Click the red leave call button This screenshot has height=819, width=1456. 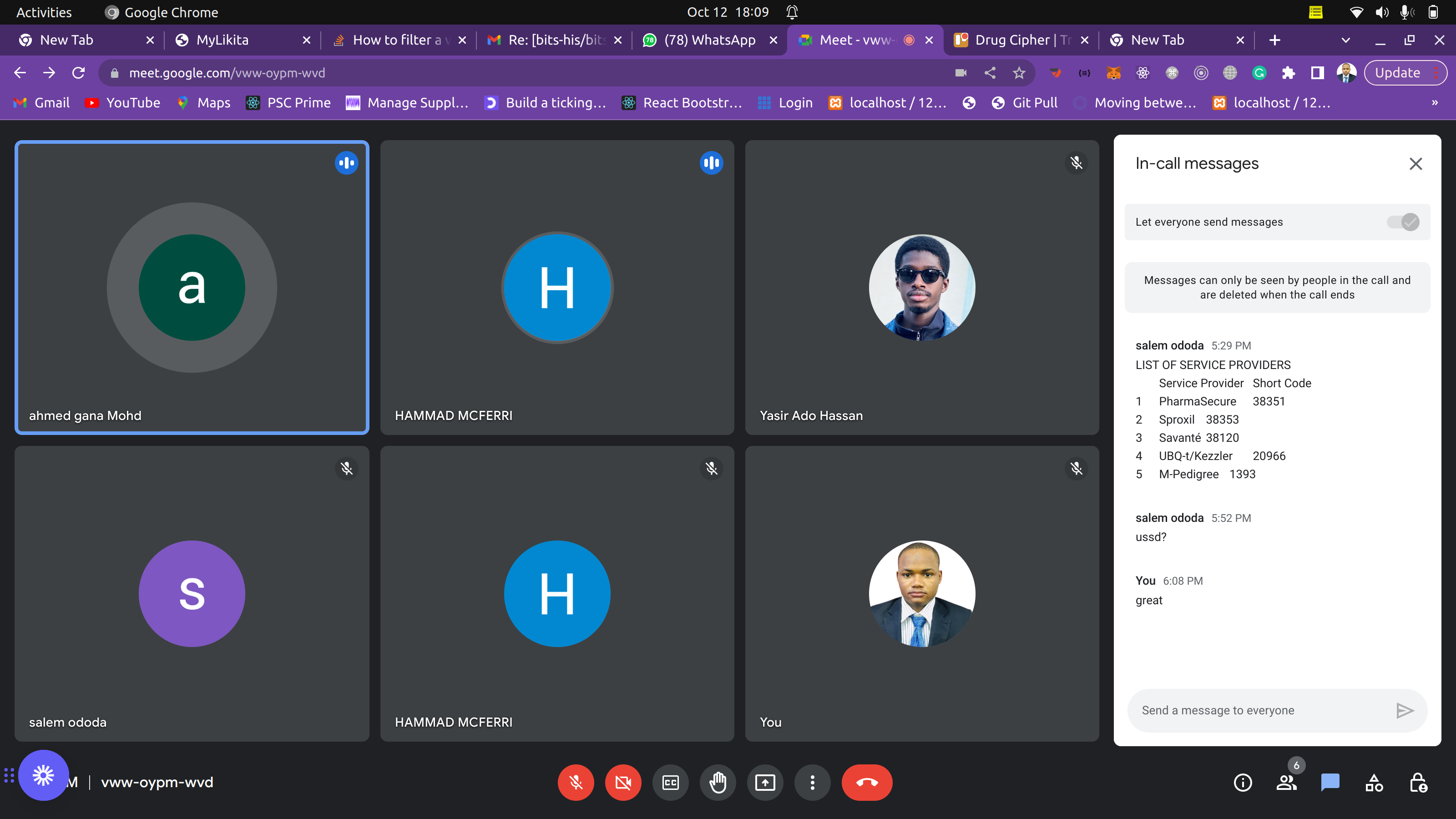(x=866, y=783)
